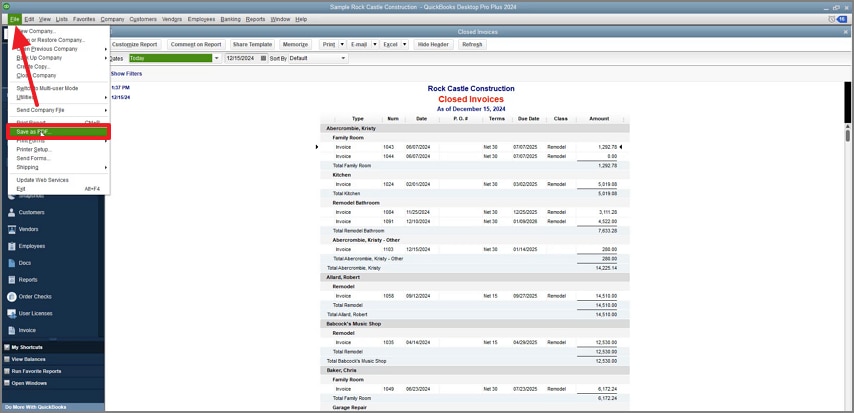Click the Open Windows panel icon

pos(7,383)
